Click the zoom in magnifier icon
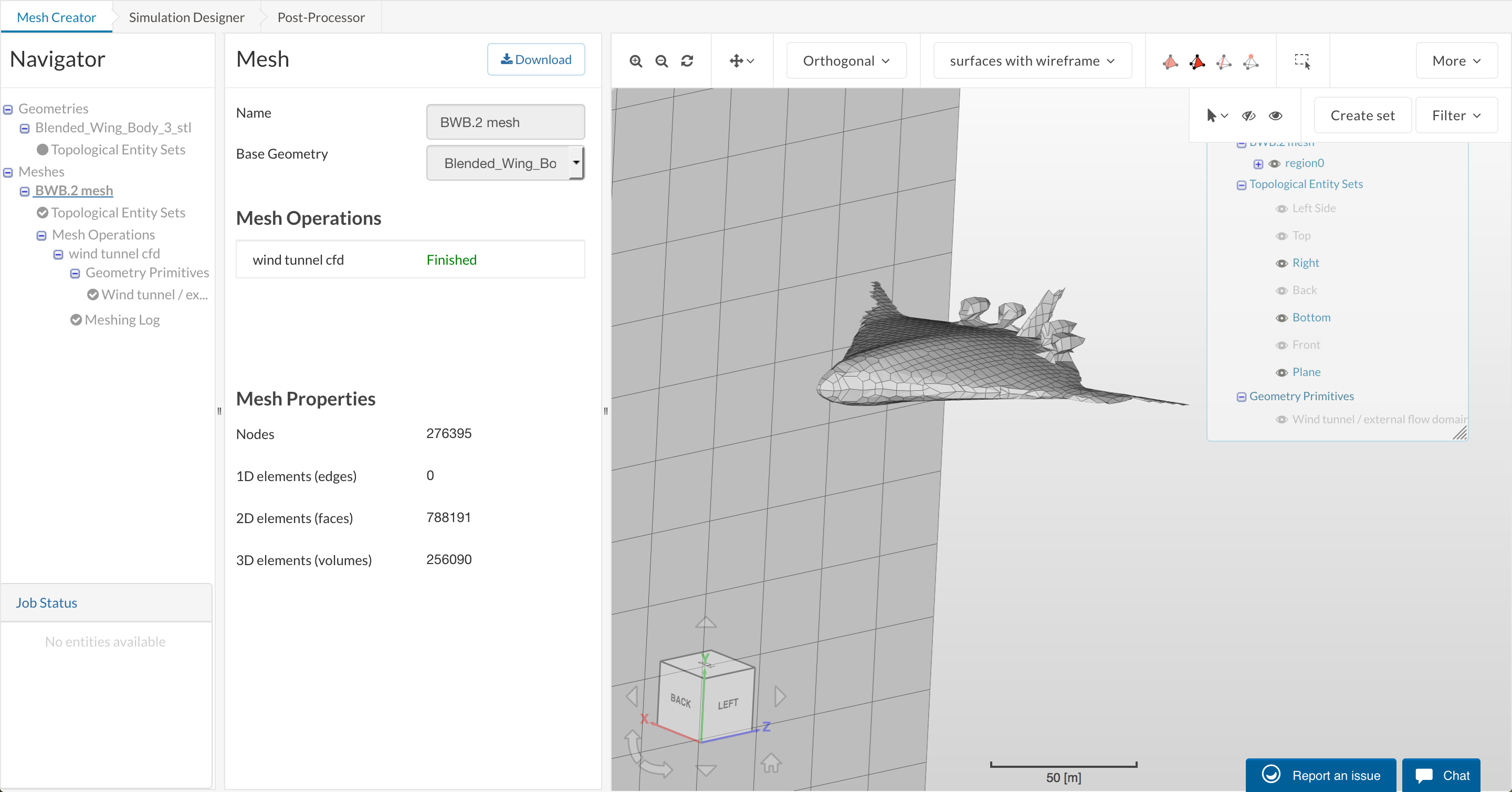Image resolution: width=1512 pixels, height=792 pixels. pyautogui.click(x=636, y=61)
